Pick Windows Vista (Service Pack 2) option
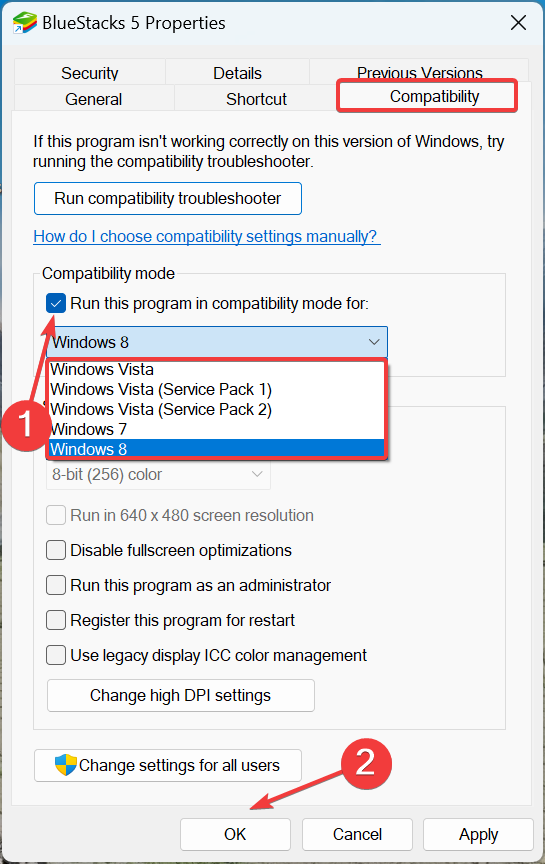The height and width of the screenshot is (864, 545). [216, 409]
